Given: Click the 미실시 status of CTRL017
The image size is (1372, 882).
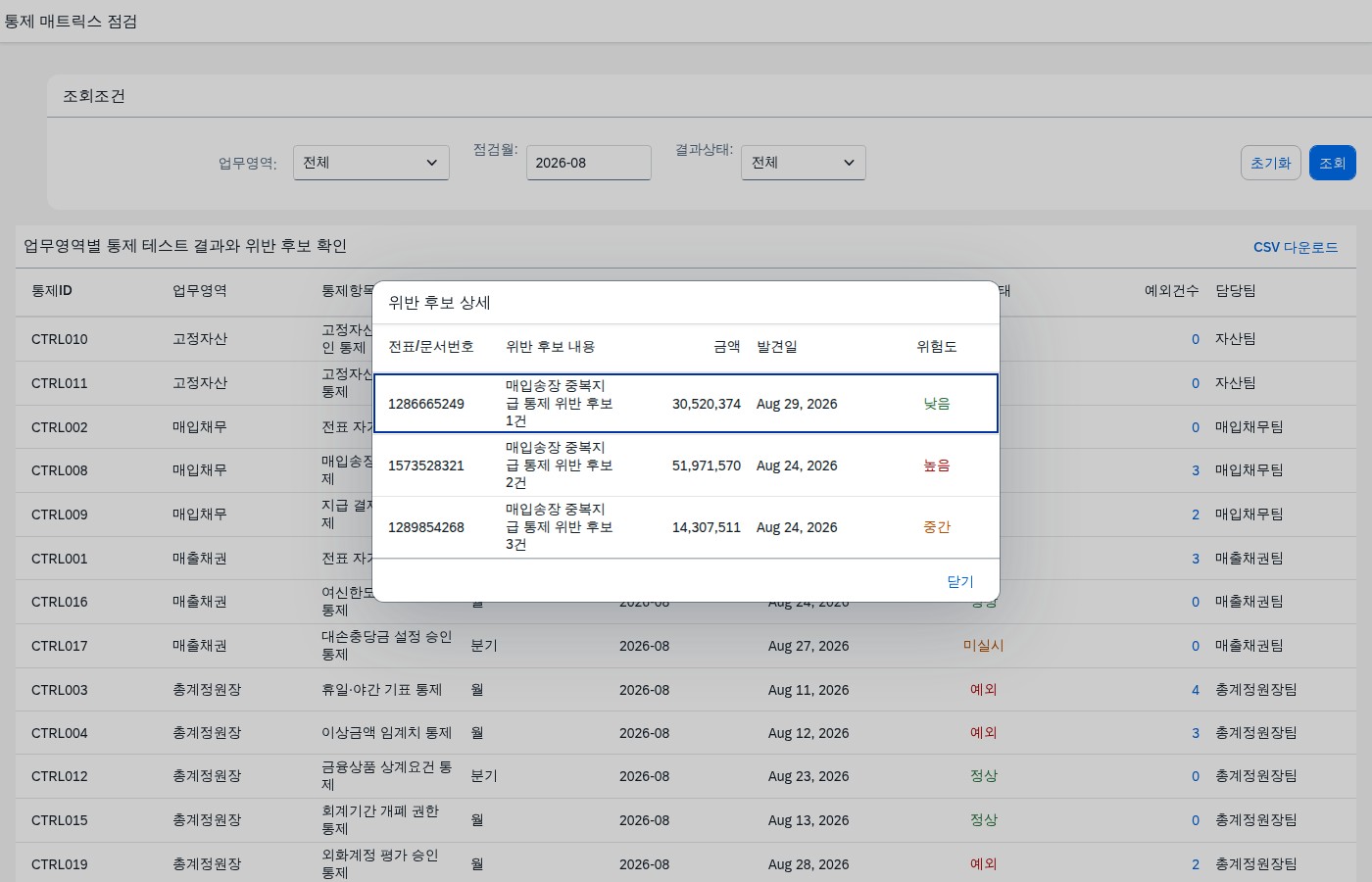Looking at the screenshot, I should pos(984,646).
